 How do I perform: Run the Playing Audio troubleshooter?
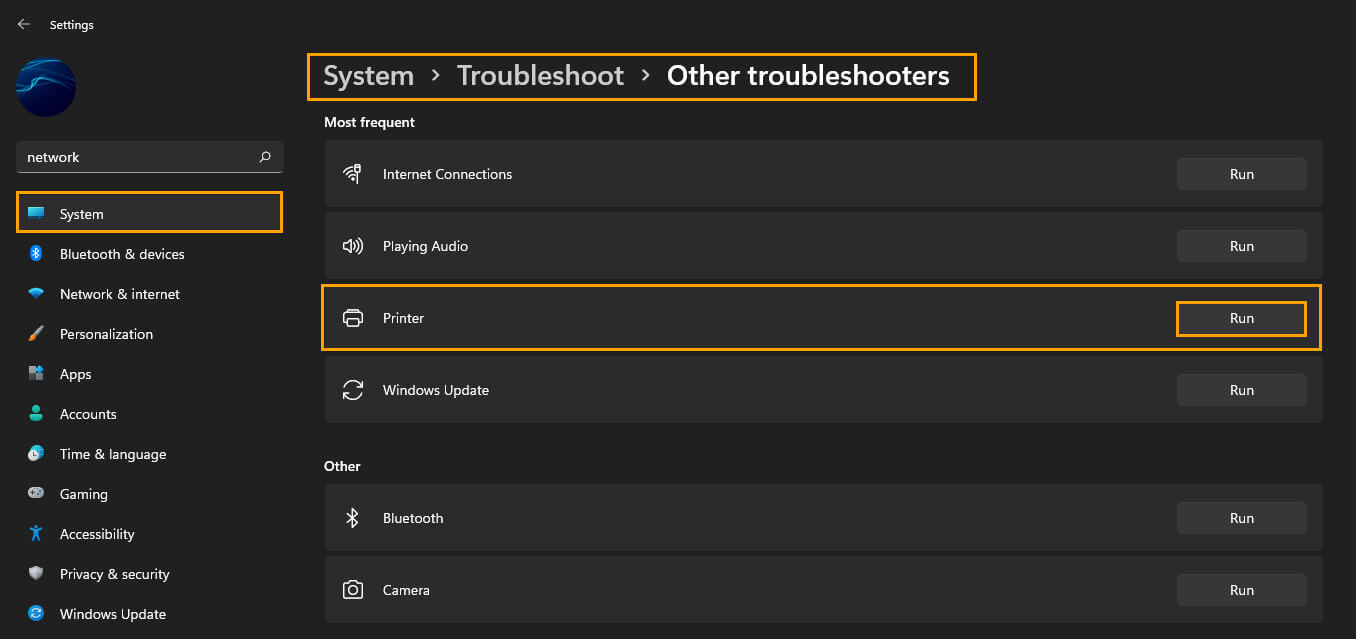pyautogui.click(x=1241, y=246)
